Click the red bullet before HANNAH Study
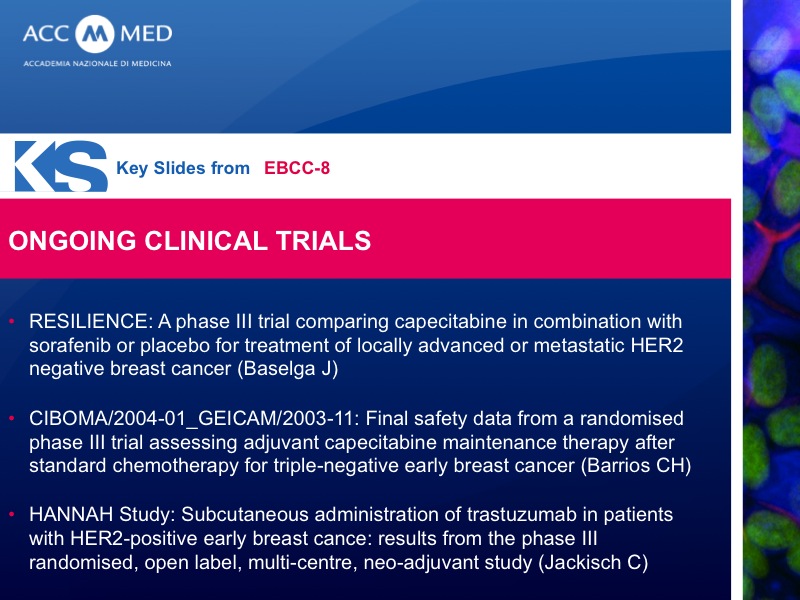Image resolution: width=800 pixels, height=600 pixels. pyautogui.click(x=12, y=514)
